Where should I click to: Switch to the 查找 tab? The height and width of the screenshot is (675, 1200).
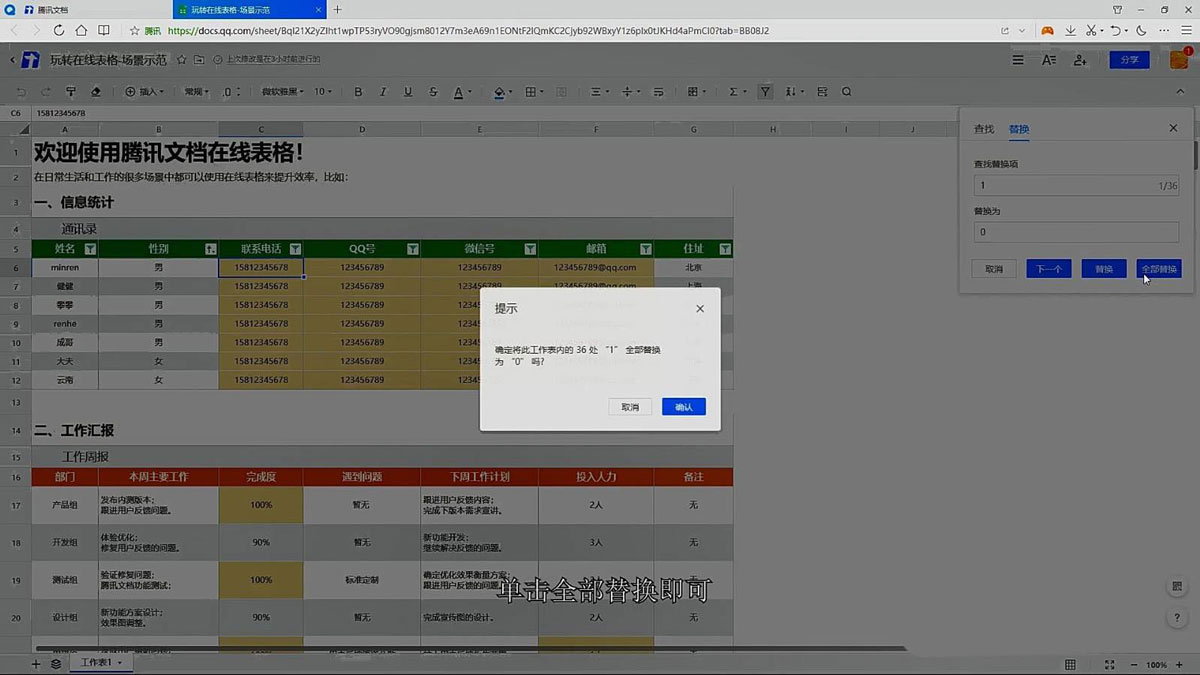[984, 129]
